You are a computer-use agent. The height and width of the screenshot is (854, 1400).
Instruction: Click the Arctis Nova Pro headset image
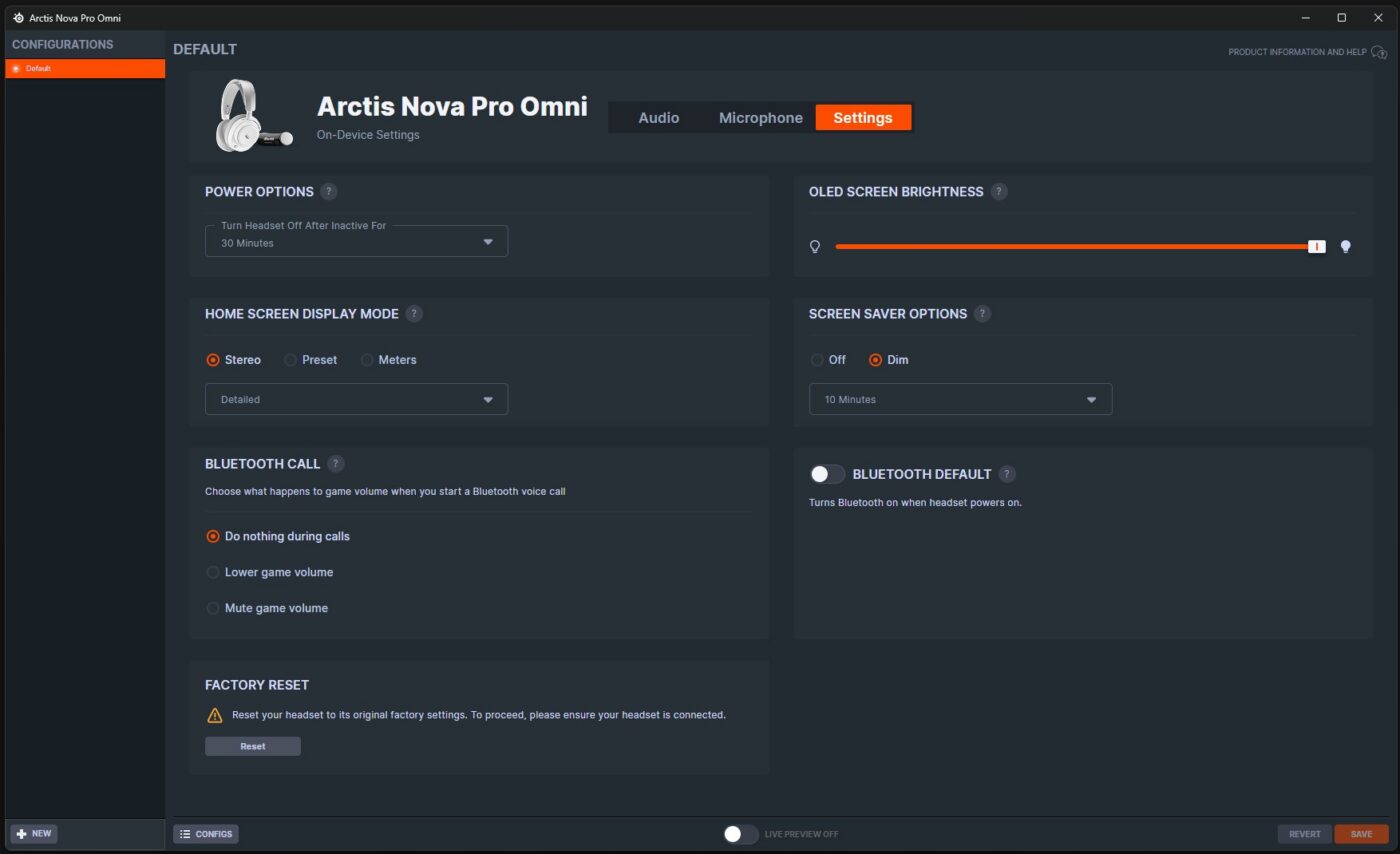(x=254, y=116)
